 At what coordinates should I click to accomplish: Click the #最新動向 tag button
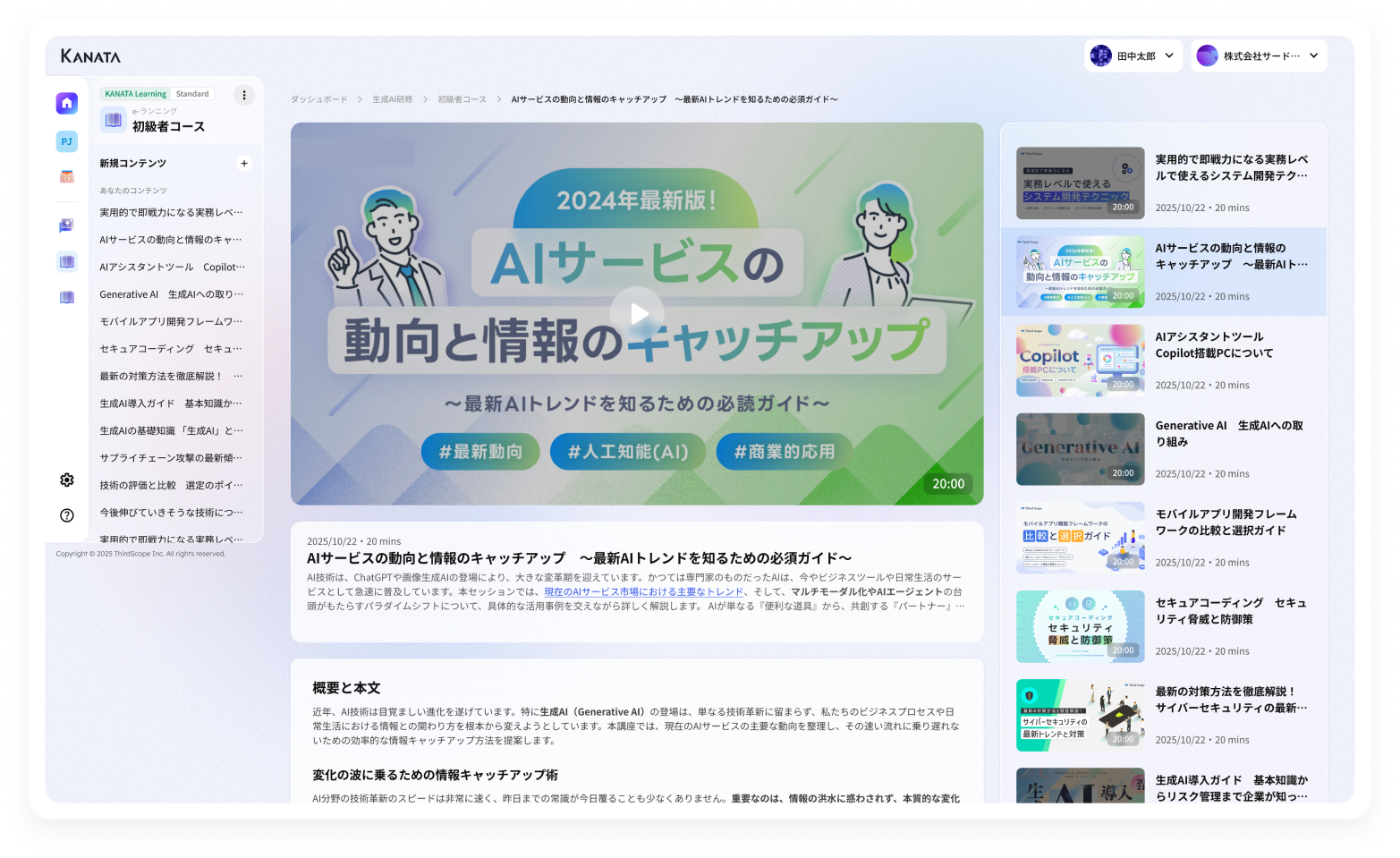coord(480,452)
